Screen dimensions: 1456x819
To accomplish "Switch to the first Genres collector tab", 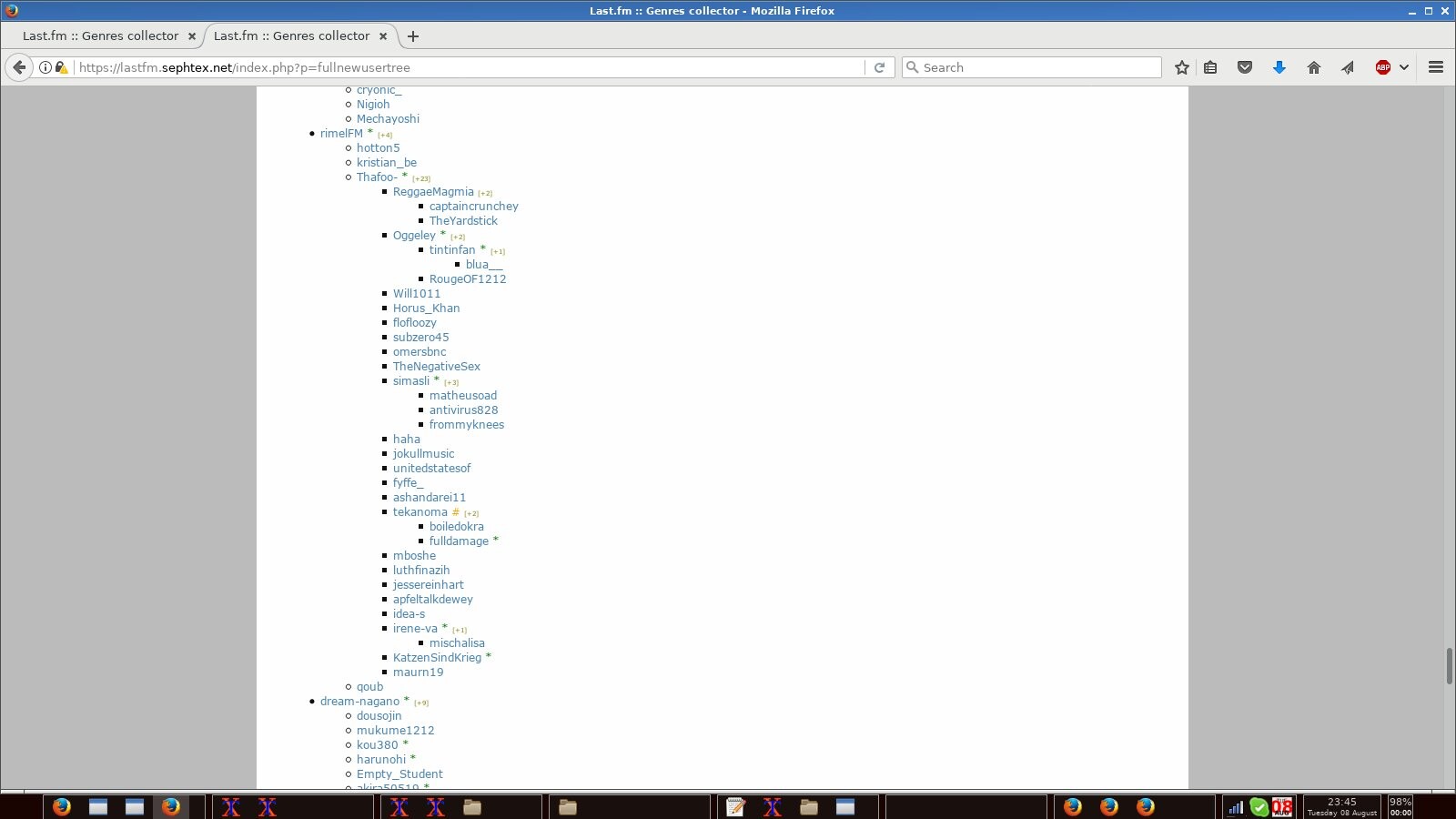I will tap(100, 36).
